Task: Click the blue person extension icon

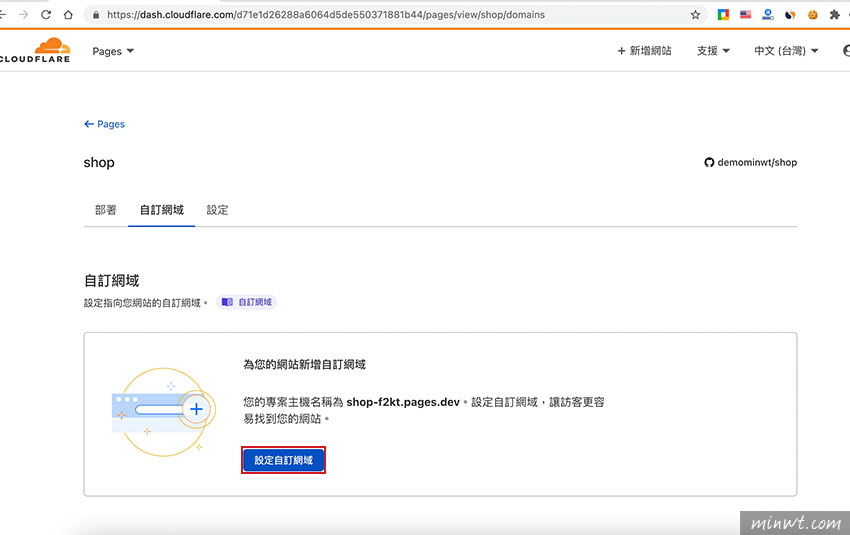Action: tap(768, 15)
